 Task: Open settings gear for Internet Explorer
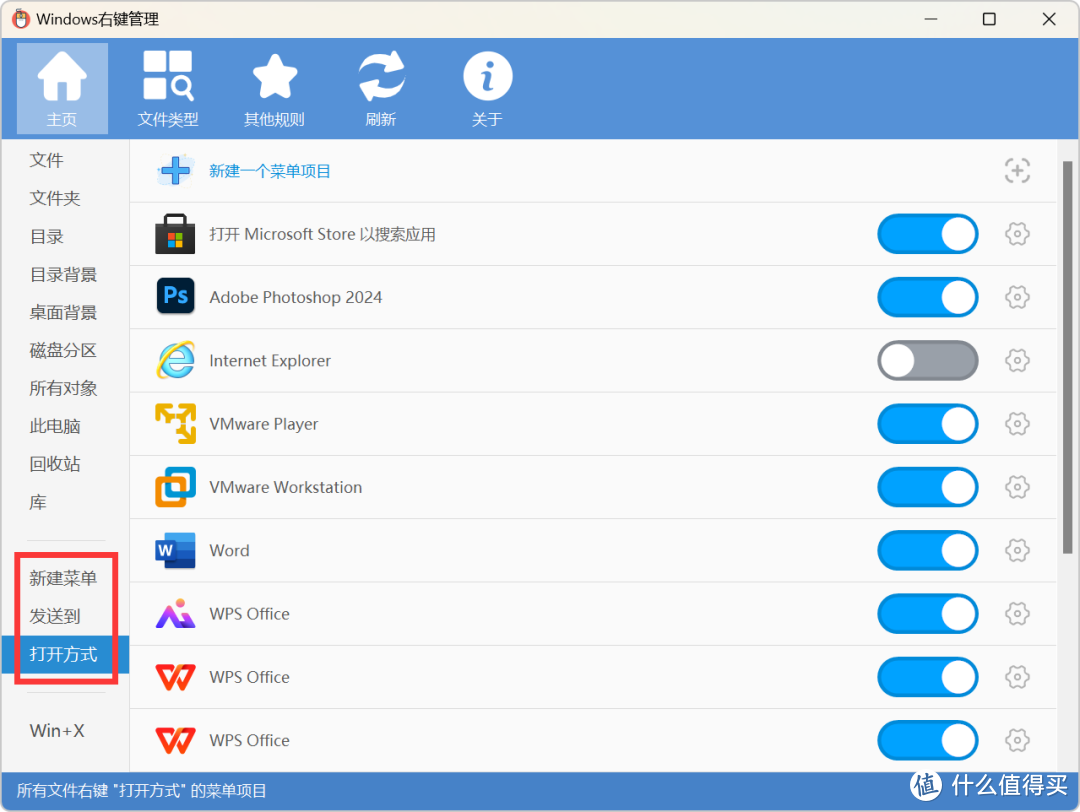pyautogui.click(x=1017, y=360)
